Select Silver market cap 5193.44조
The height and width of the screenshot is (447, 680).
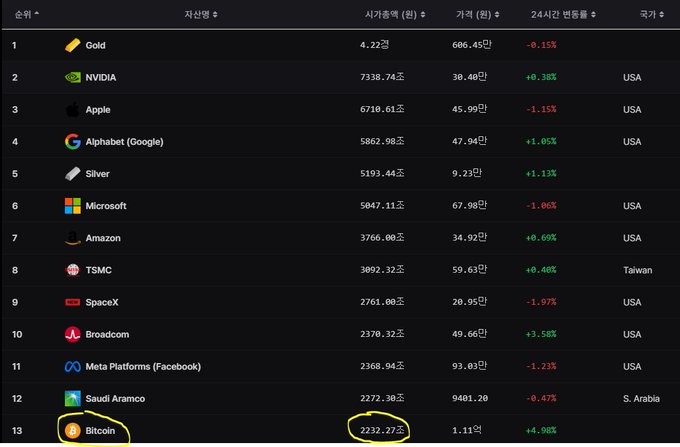click(382, 173)
